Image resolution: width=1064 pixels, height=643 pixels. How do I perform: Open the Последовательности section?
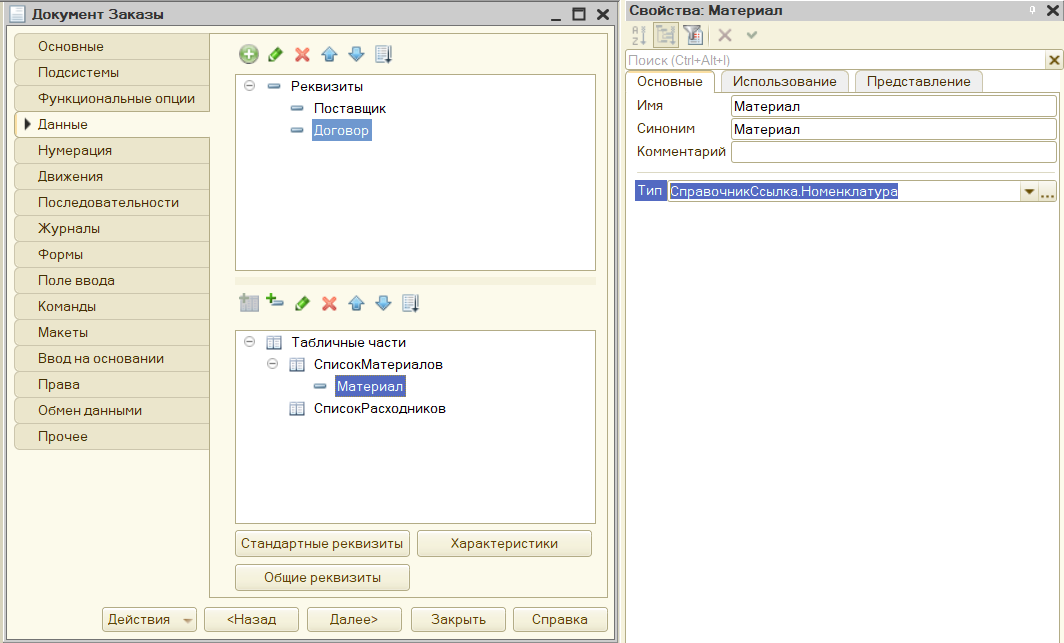click(112, 203)
